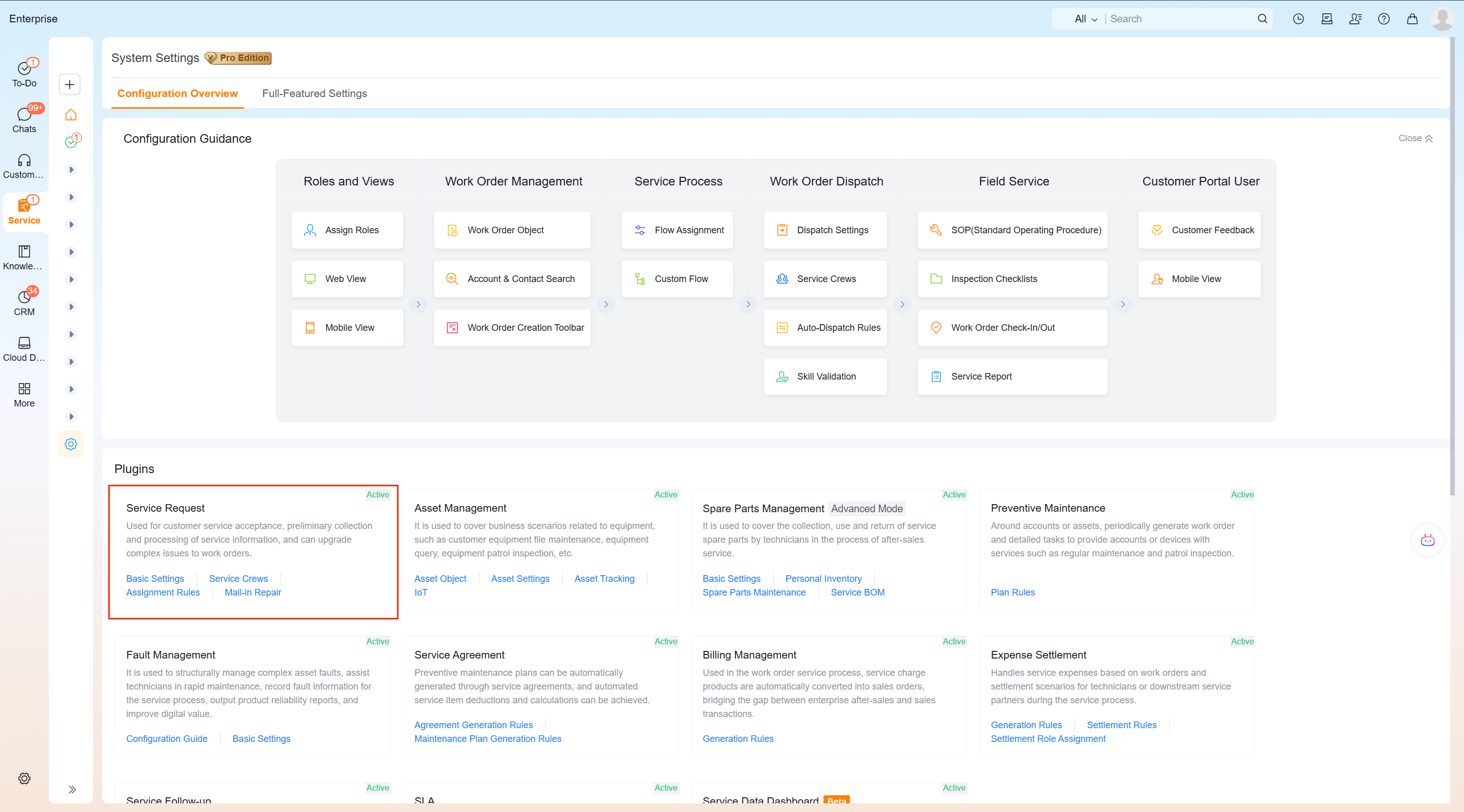This screenshot has height=812, width=1464.
Task: Click the search magnifier icon
Action: (x=1262, y=19)
